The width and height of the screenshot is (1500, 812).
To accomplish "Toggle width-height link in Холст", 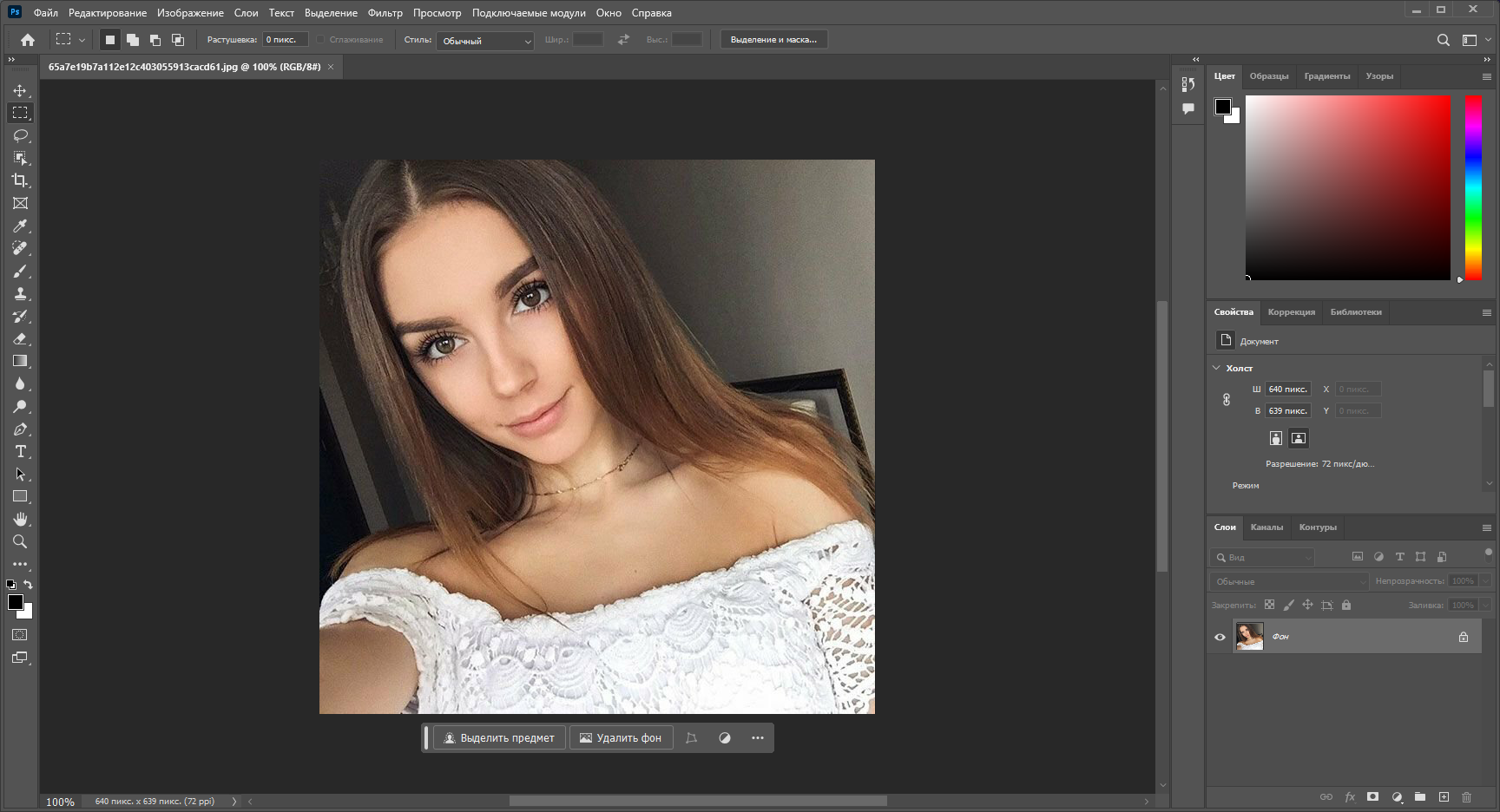I will [1227, 400].
